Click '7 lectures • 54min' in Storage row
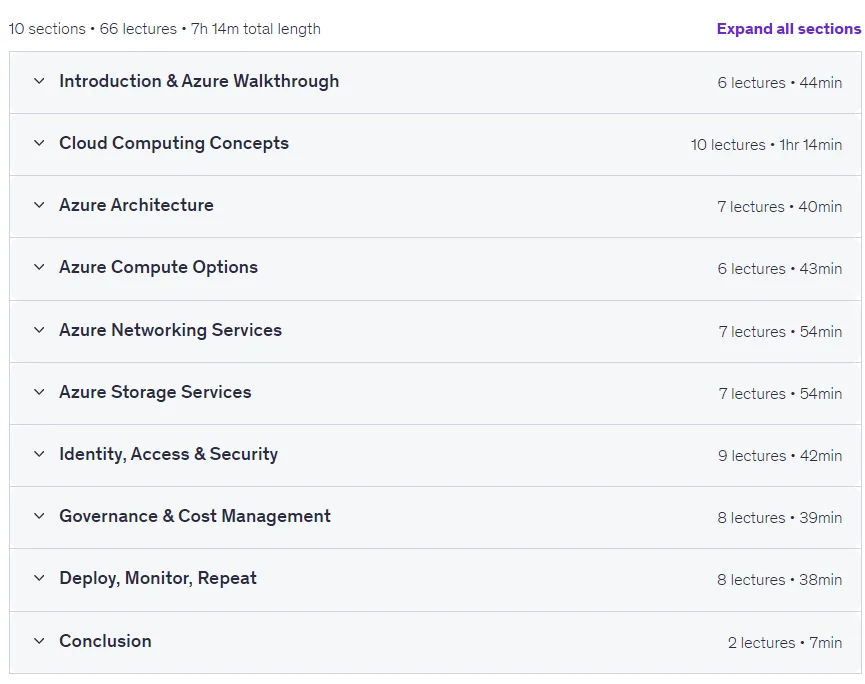Viewport: 865px width, 684px height. point(780,394)
